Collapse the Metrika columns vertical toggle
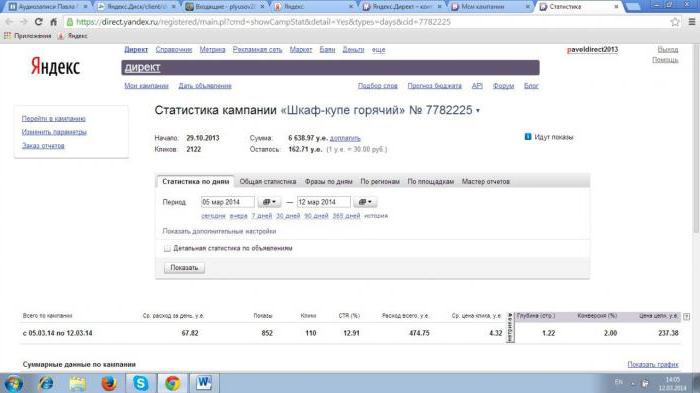The image size is (700, 393). pos(510,327)
